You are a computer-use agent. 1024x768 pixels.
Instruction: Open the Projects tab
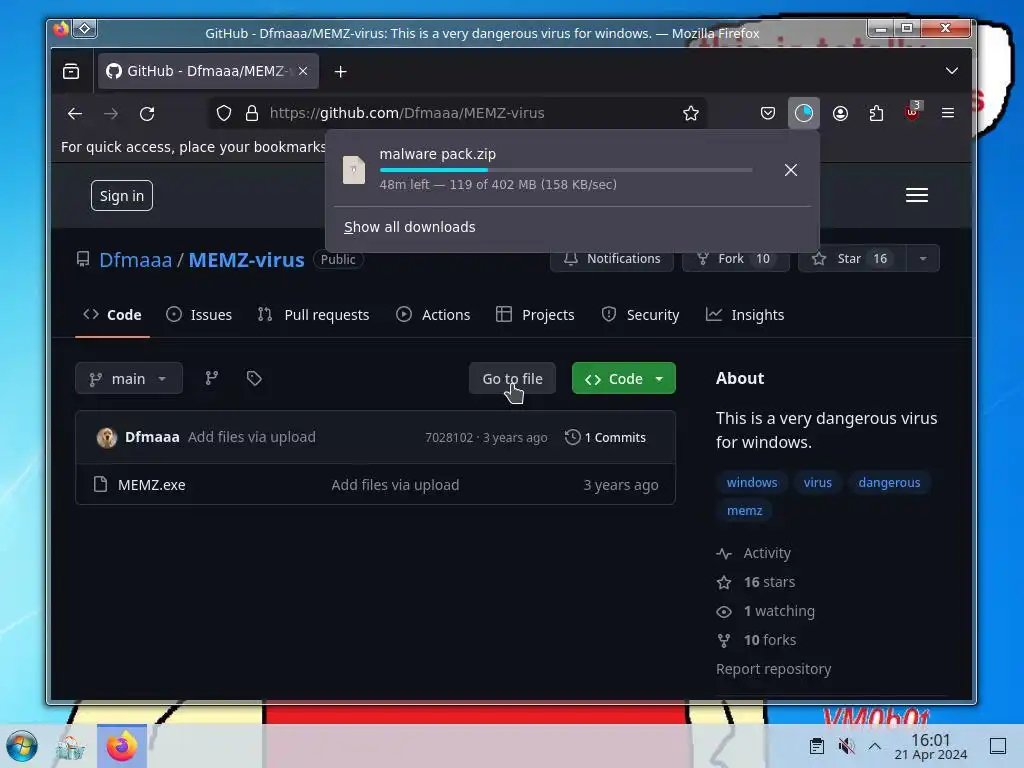click(535, 315)
